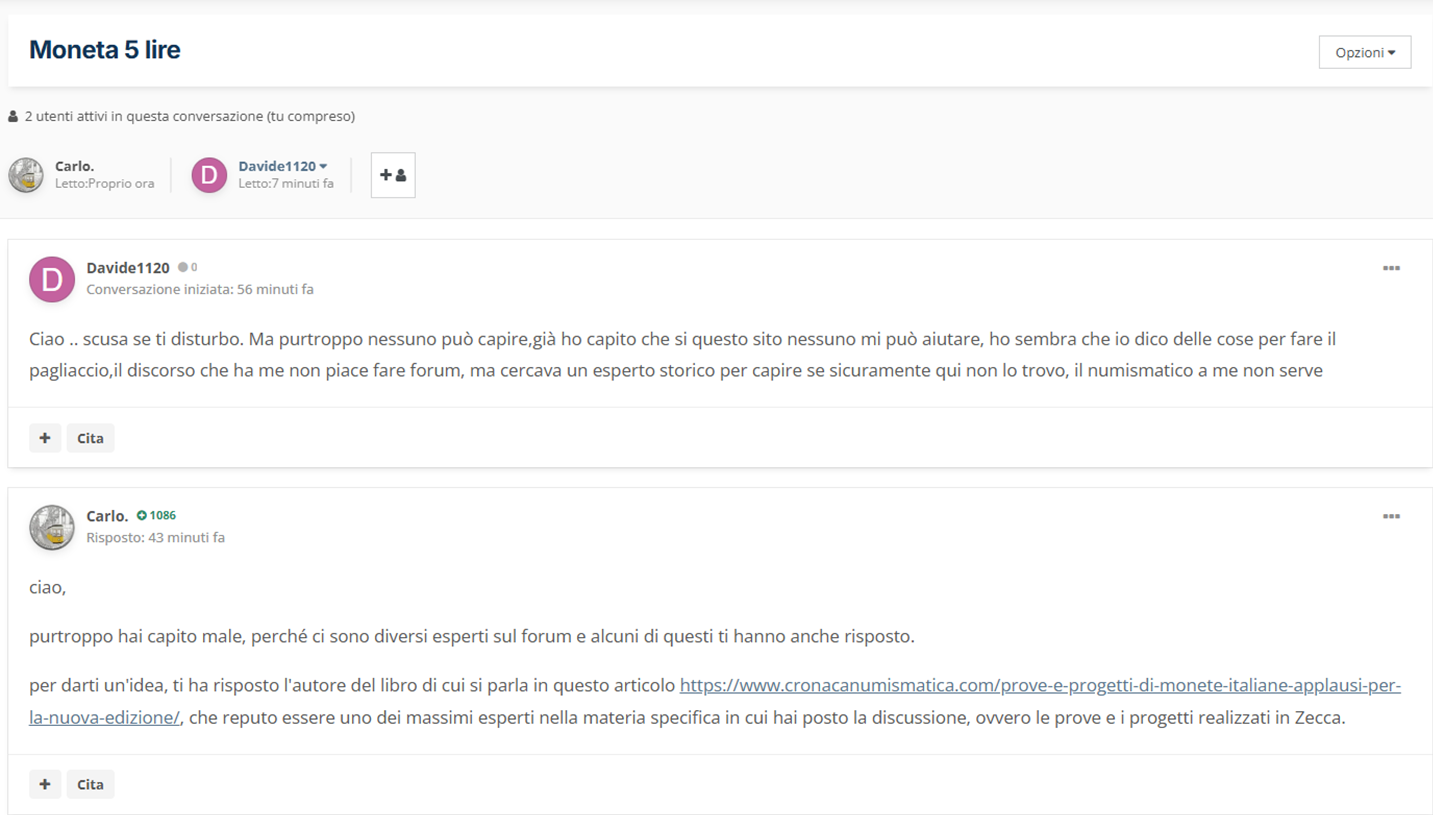Click the "Risposto: 43 minuti fa" timestamp

155,538
